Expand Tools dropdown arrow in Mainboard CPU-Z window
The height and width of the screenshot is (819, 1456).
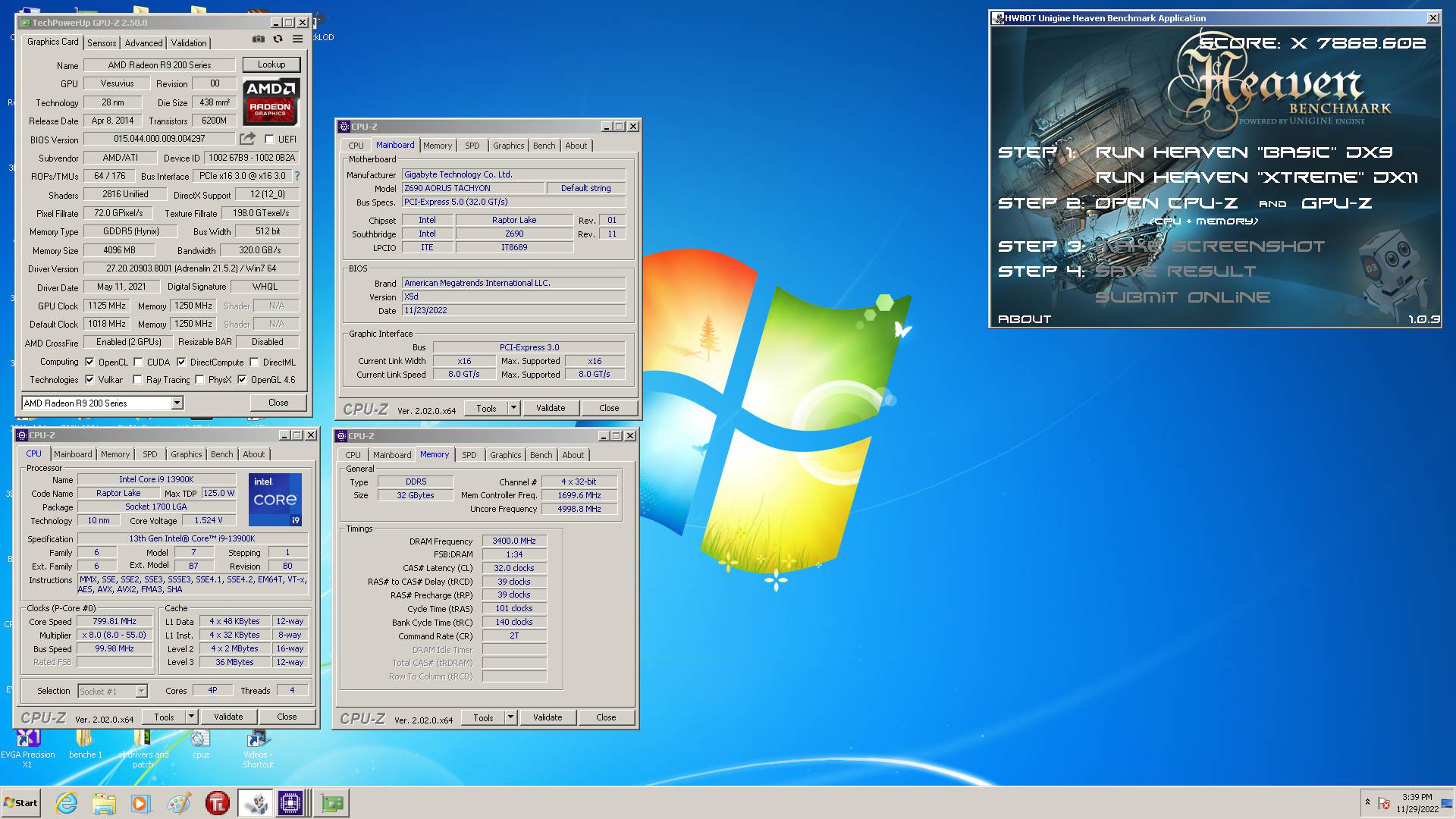[x=513, y=408]
